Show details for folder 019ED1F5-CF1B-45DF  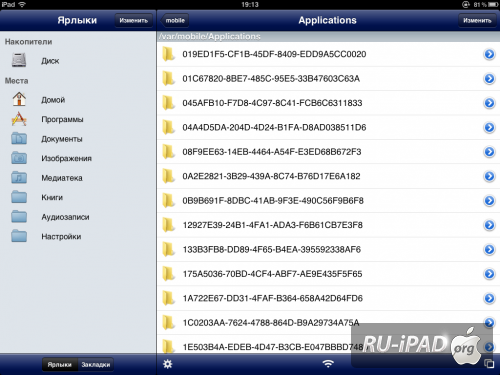pos(489,54)
